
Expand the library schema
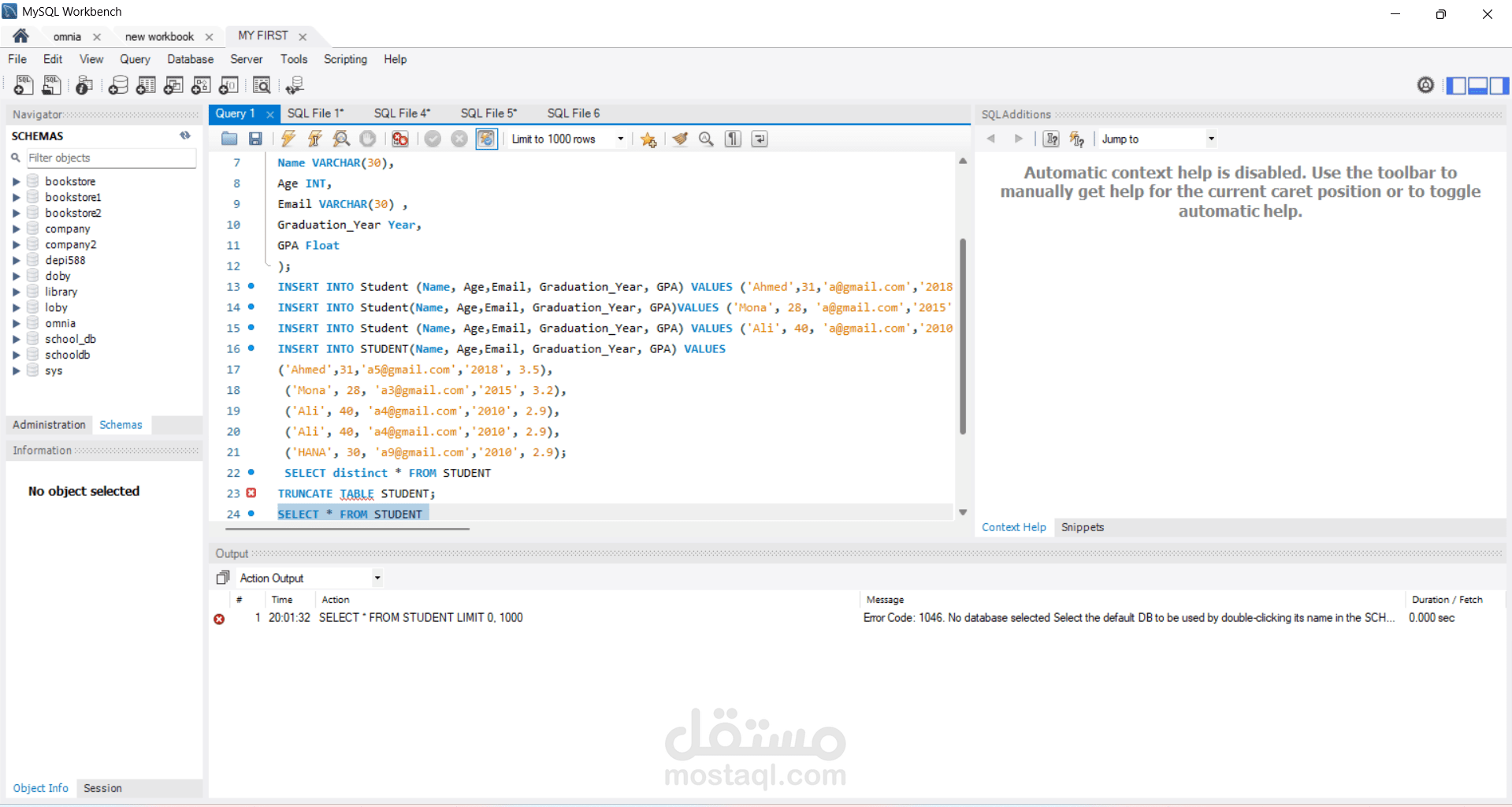[x=16, y=292]
